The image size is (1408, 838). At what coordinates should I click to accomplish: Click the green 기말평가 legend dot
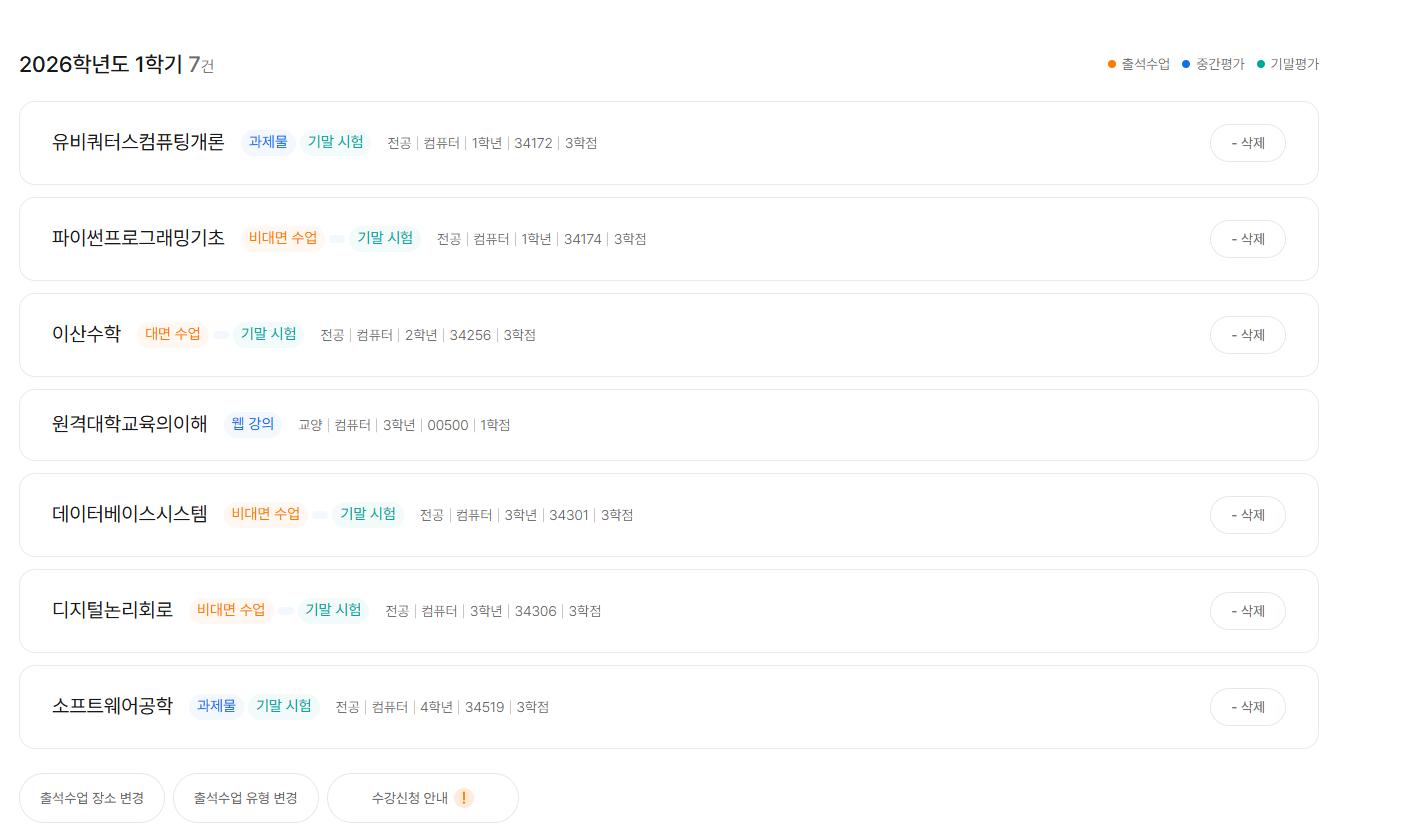pos(1260,64)
